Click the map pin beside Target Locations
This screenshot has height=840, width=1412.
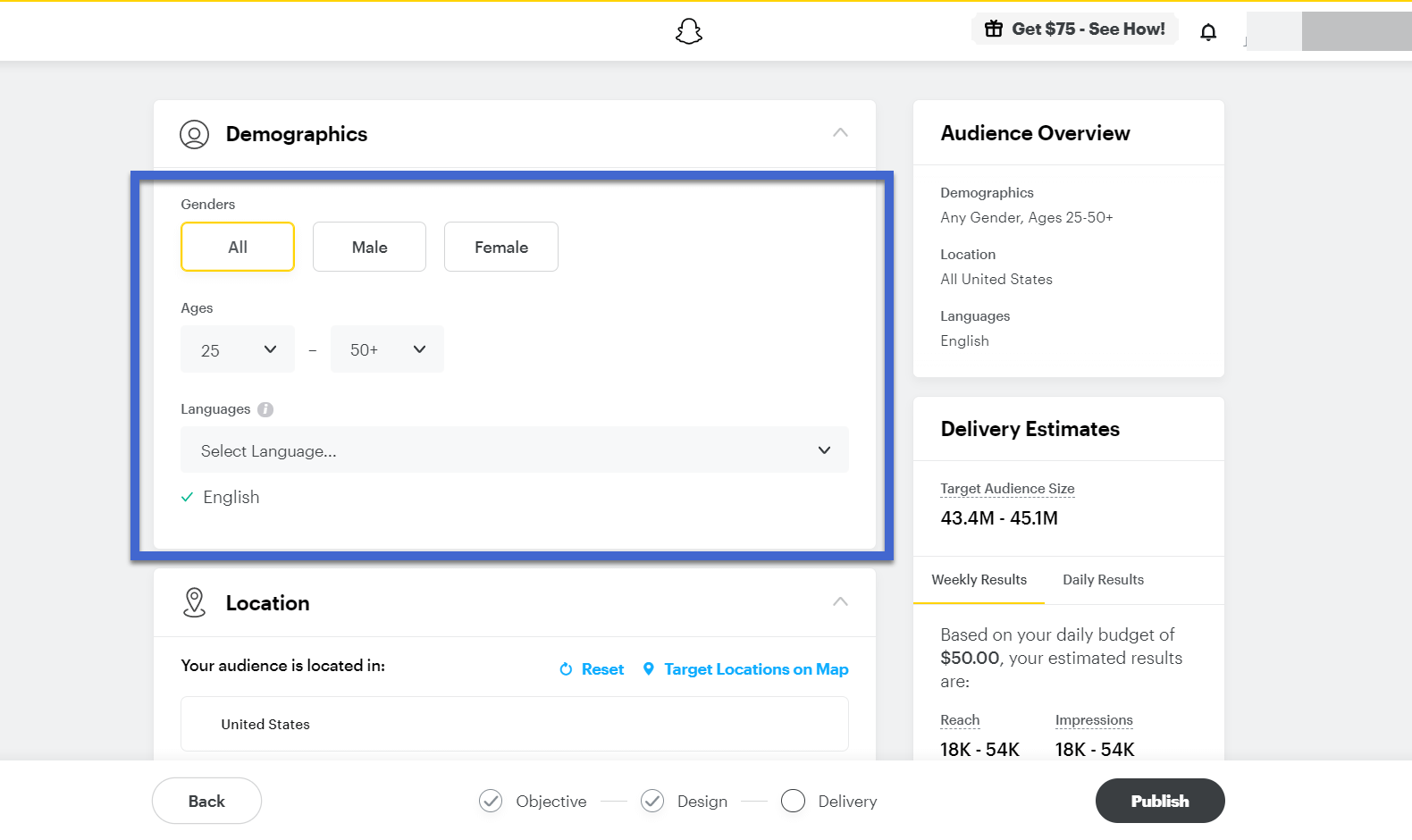tap(649, 668)
